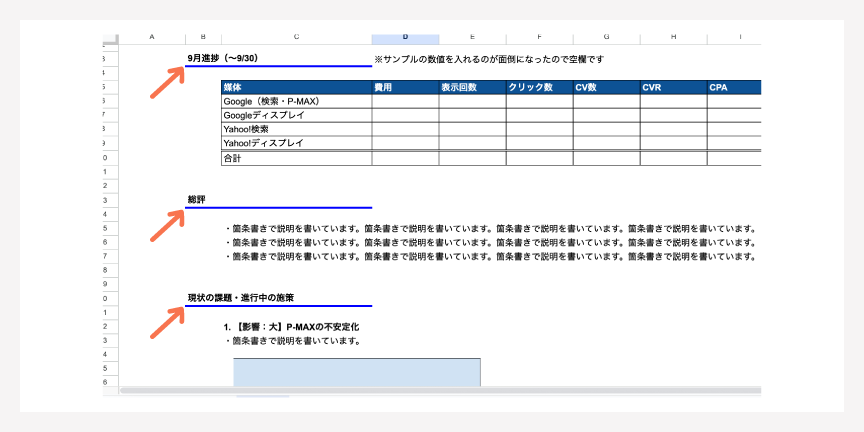Select the 媒体 table header cell
The height and width of the screenshot is (432, 864).
(296, 88)
